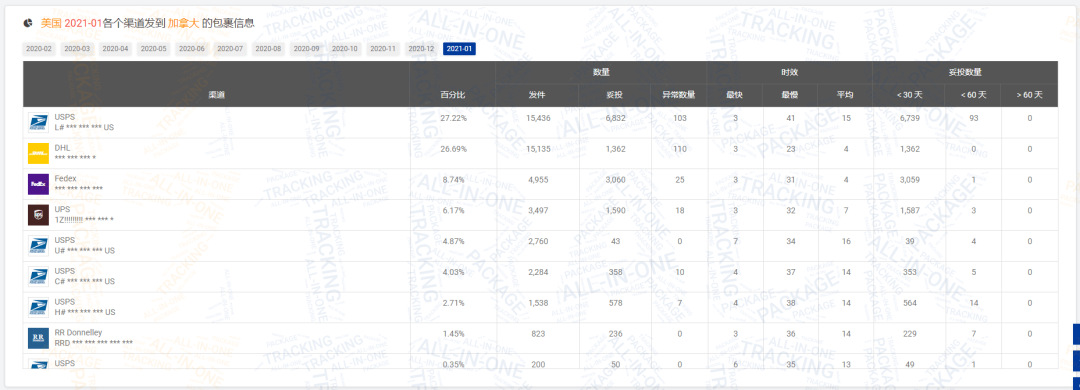Click the 平均 column header

pyautogui.click(x=845, y=95)
